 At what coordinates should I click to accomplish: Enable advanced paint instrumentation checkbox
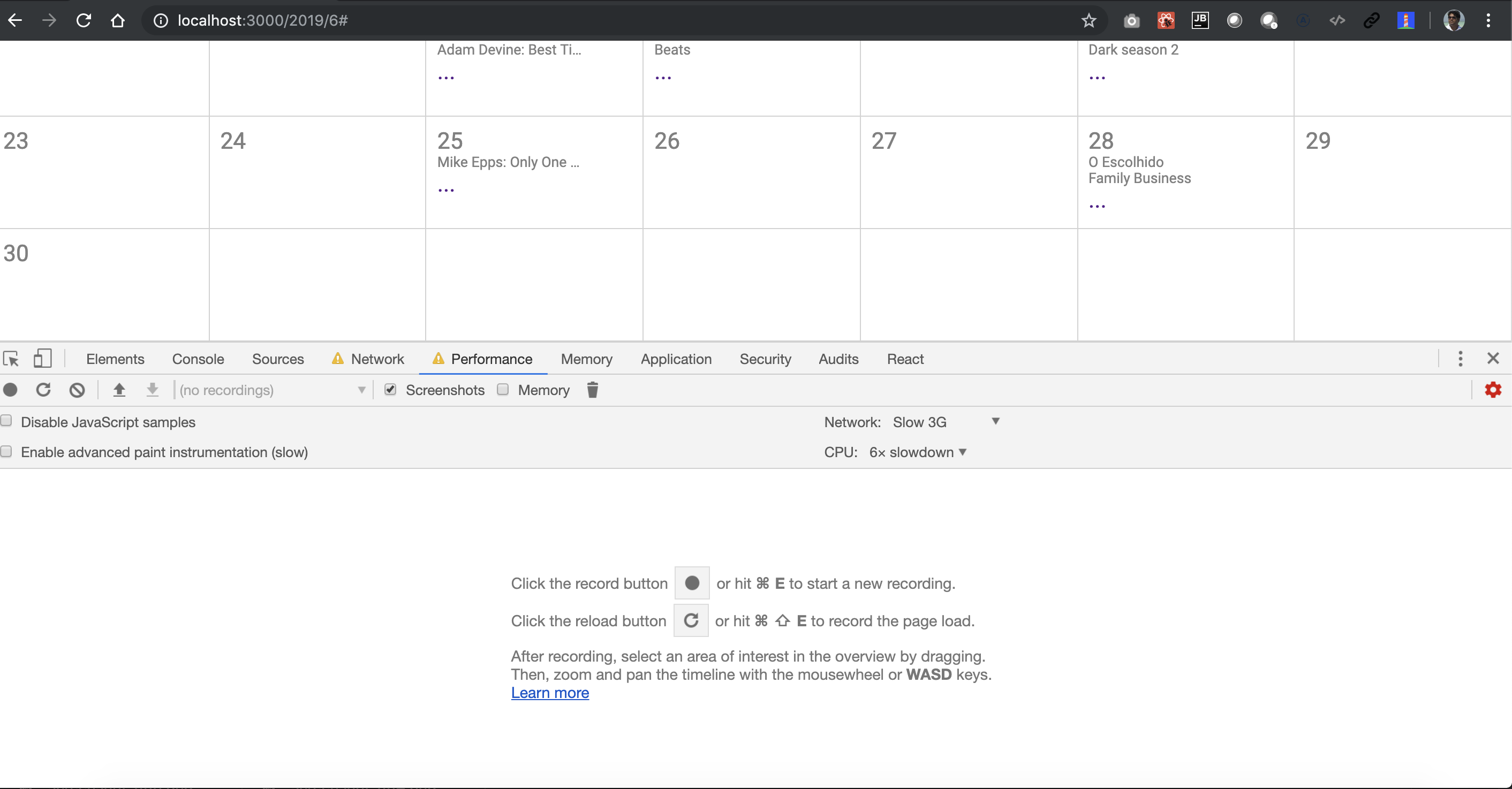pos(6,452)
